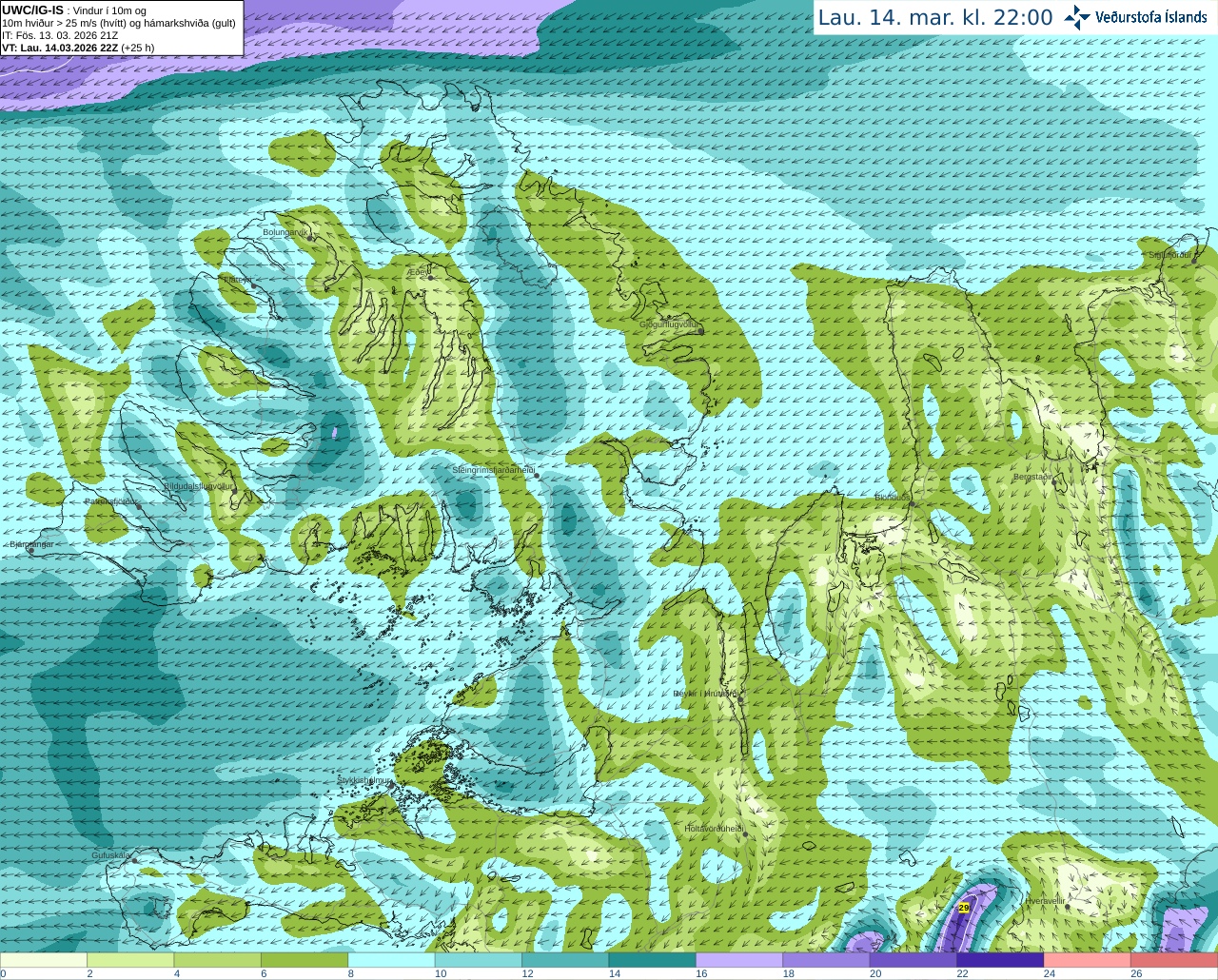Select the Blönduós station label
1218x980 pixels.
pos(892,497)
